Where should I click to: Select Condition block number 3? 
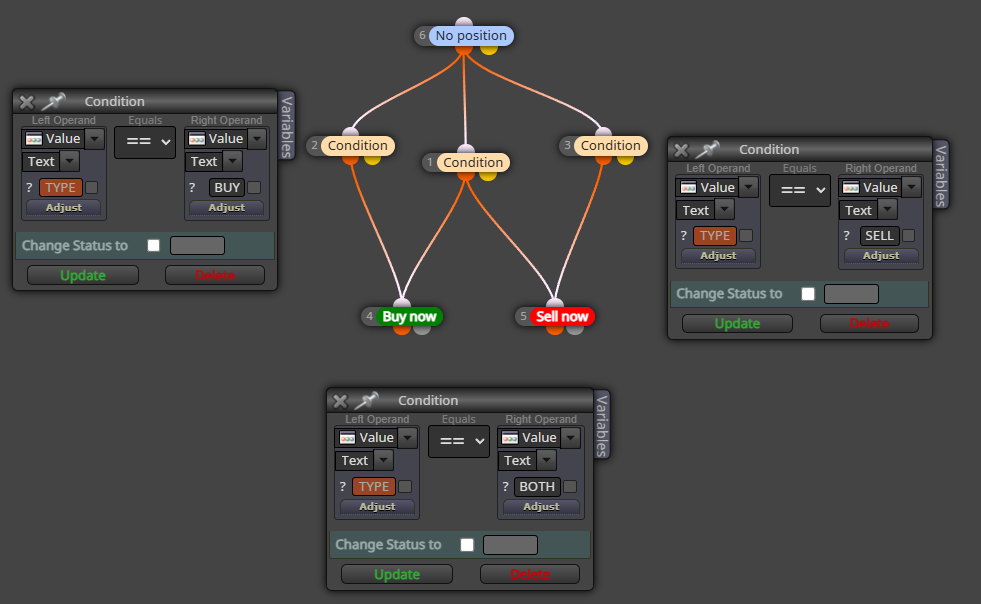pyautogui.click(x=611, y=146)
